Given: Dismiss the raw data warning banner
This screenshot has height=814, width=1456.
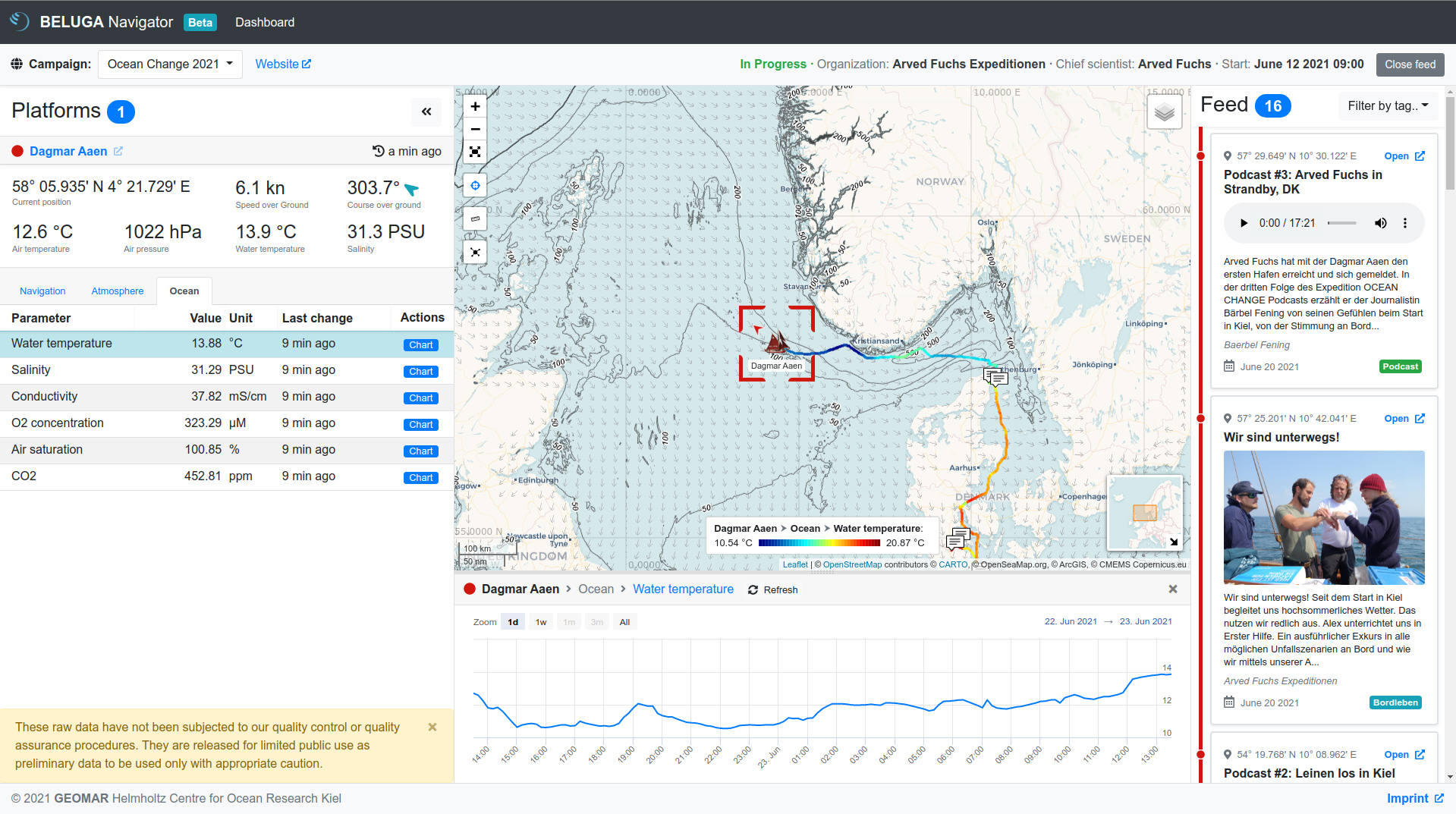Looking at the screenshot, I should [432, 727].
